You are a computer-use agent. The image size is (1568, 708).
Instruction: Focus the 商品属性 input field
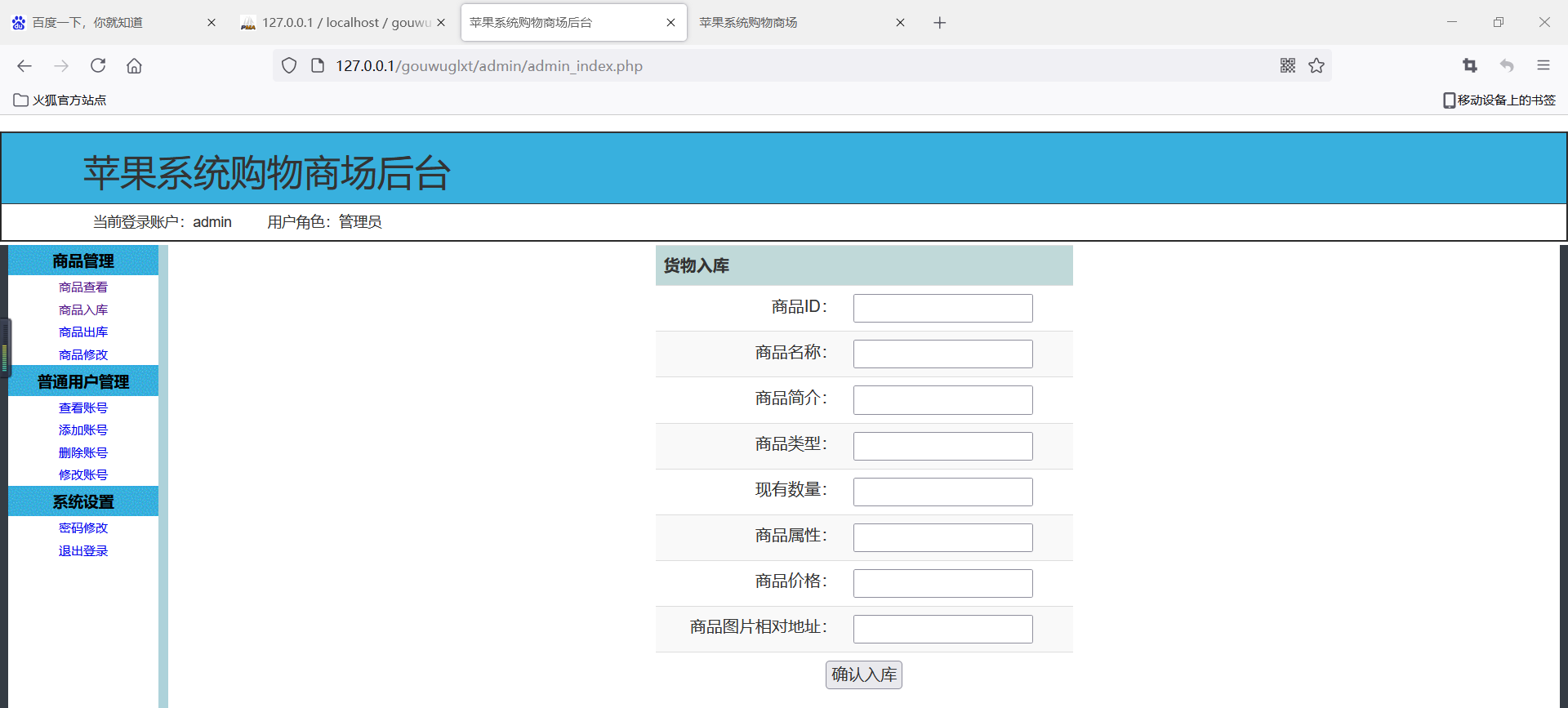pyautogui.click(x=943, y=537)
